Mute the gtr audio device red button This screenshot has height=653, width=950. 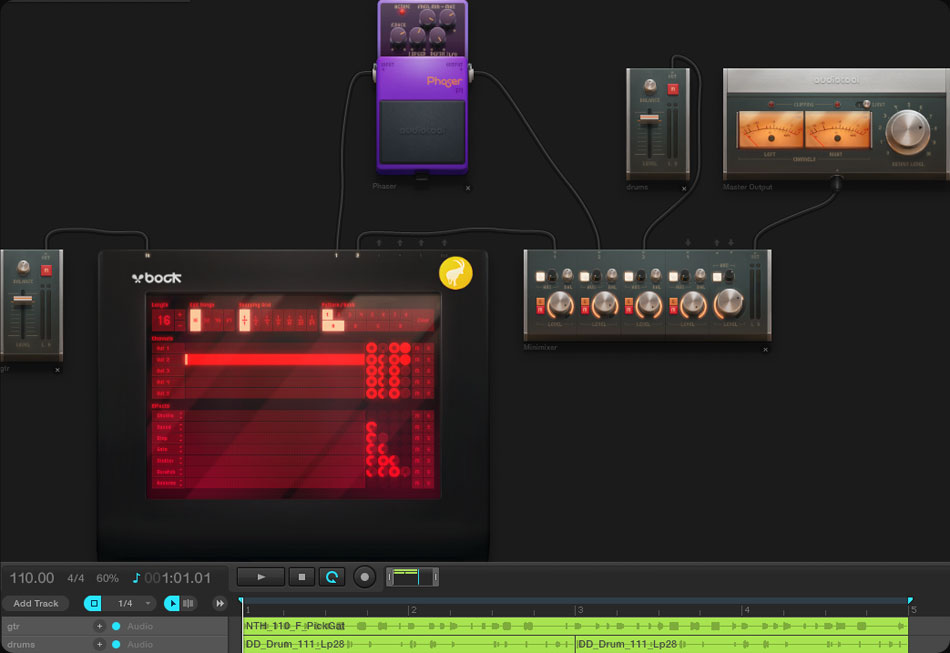[46, 270]
